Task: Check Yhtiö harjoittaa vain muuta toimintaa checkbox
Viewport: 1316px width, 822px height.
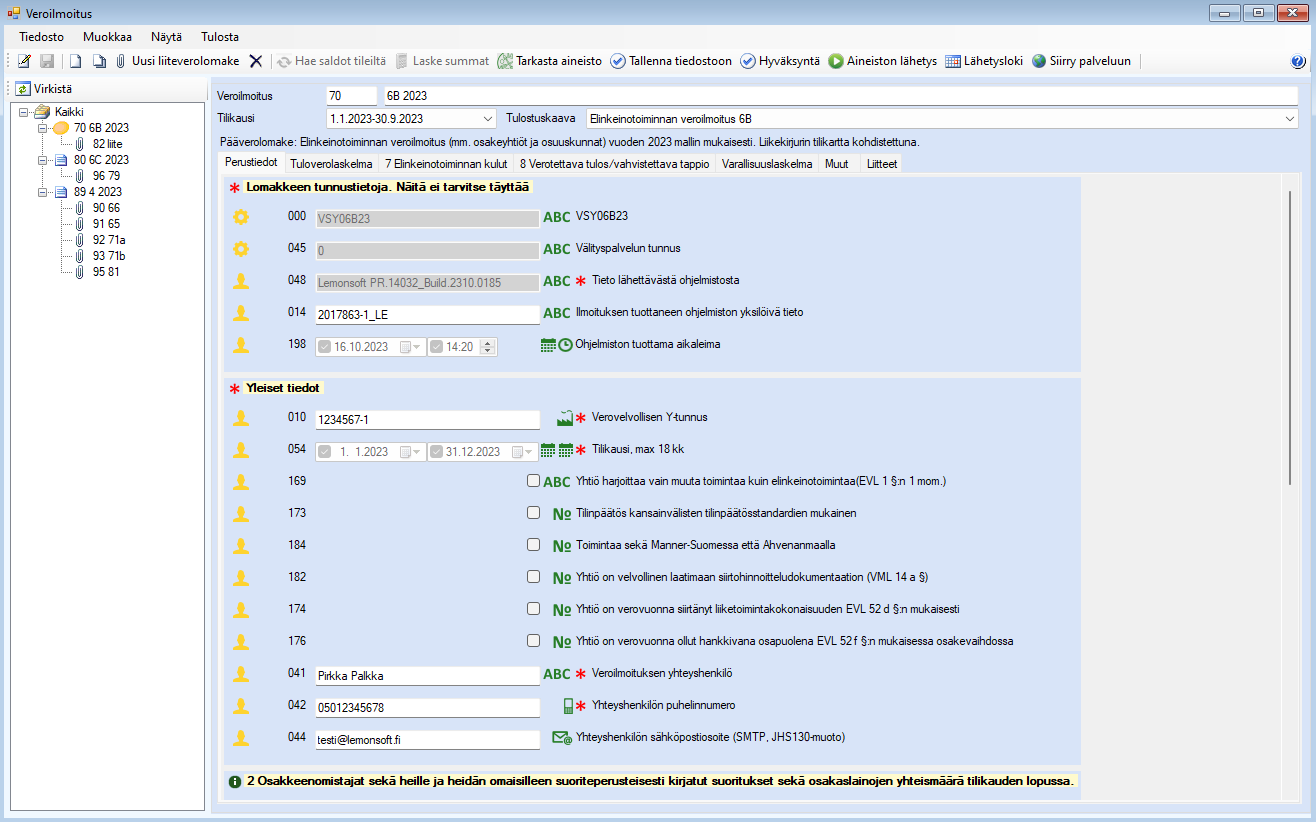Action: coord(533,481)
